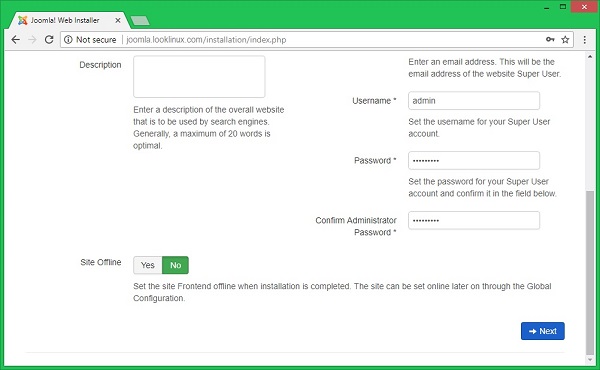Close the Joomla! Web Installer tab
The image size is (600, 370).
[x=118, y=20]
